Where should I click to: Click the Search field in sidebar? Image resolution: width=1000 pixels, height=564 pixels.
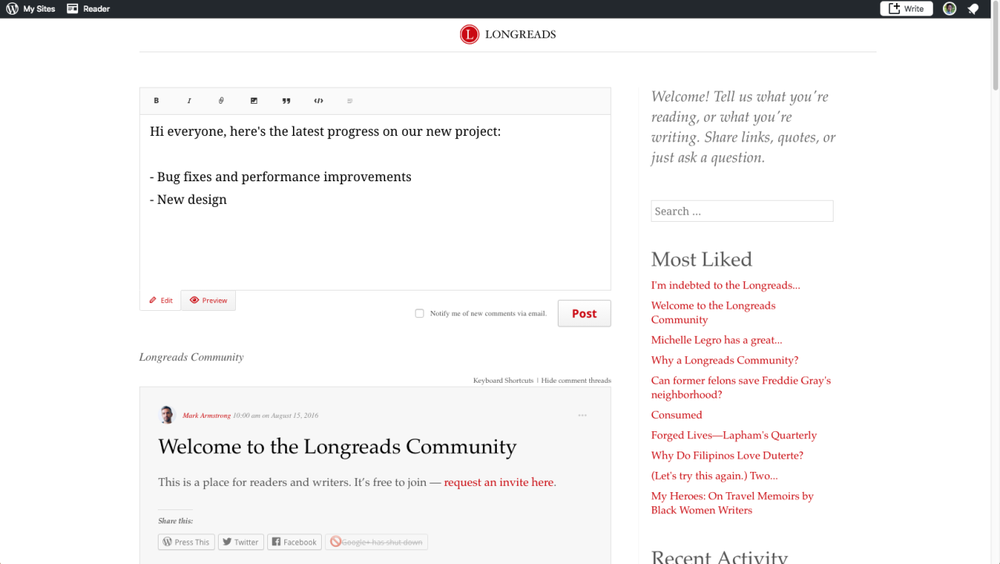click(x=742, y=211)
